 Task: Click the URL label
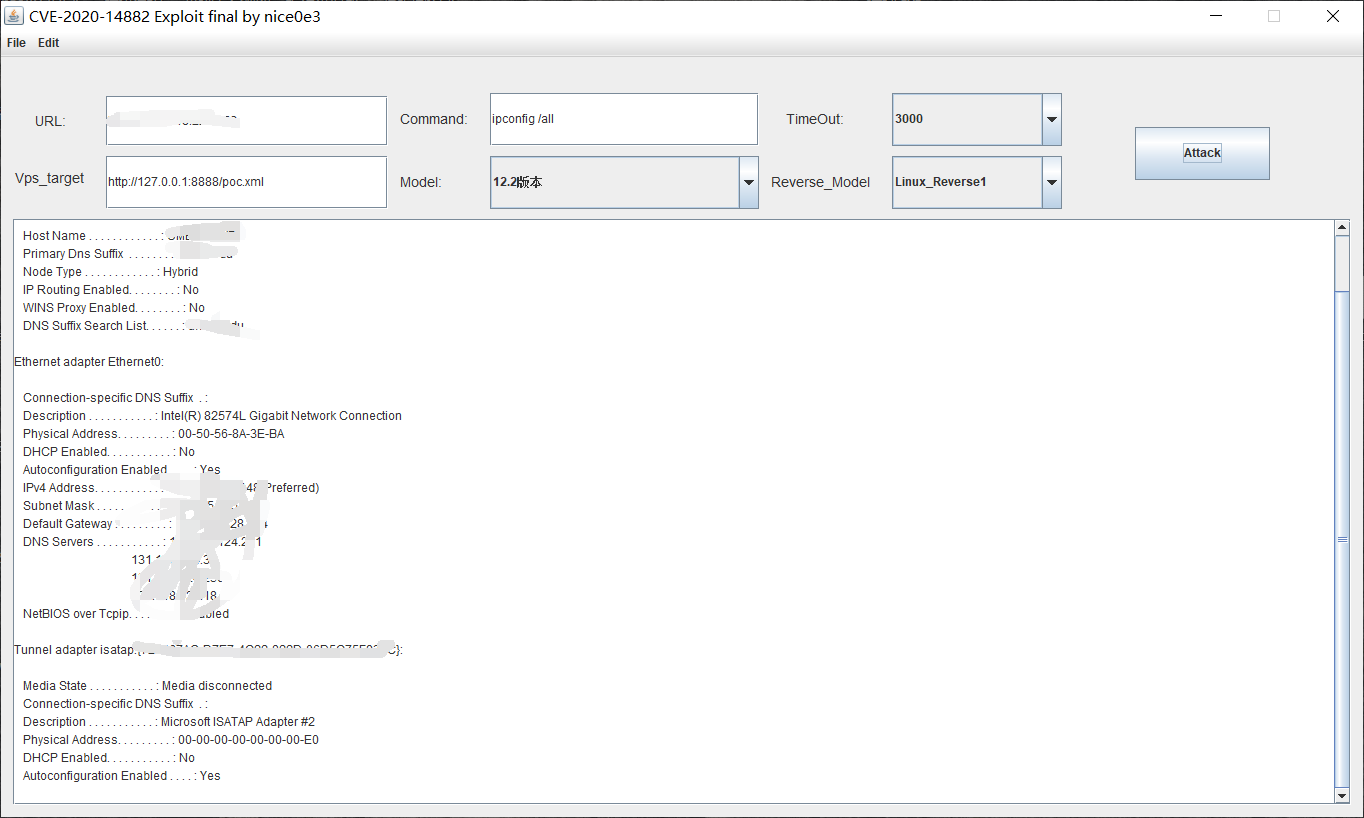(50, 121)
